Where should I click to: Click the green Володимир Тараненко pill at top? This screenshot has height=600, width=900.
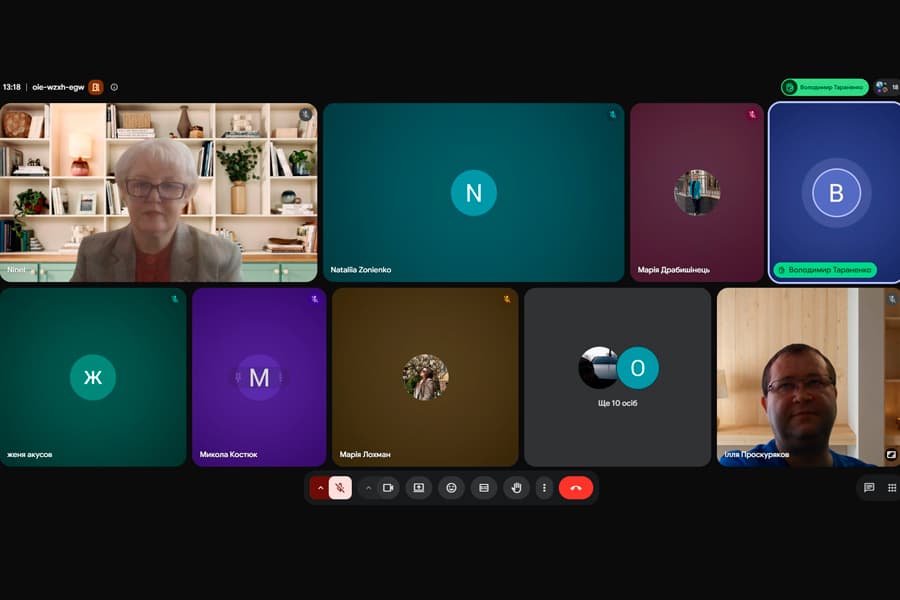[824, 87]
